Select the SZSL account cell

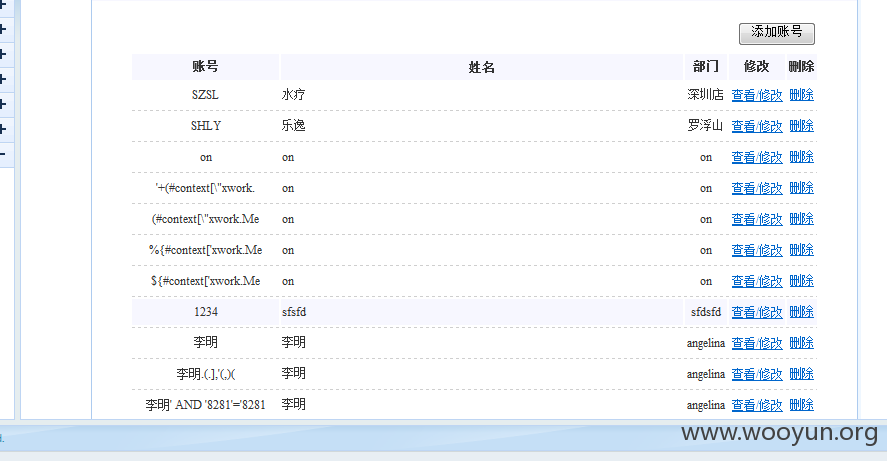(x=205, y=94)
